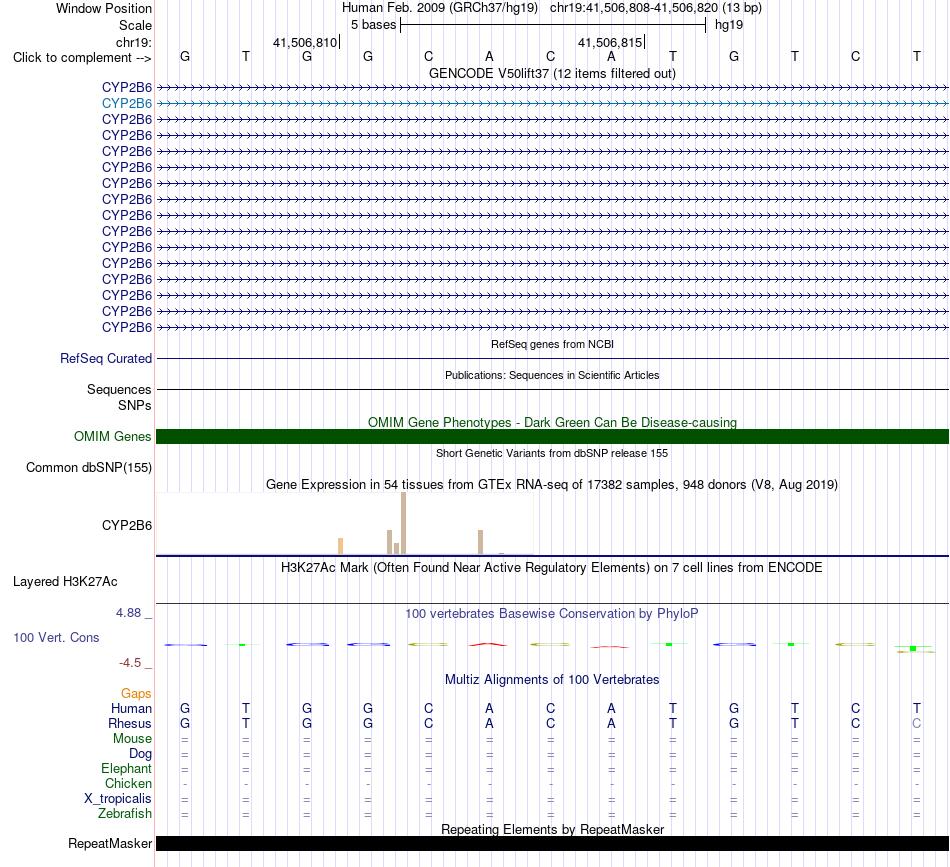950x867 pixels.
Task: Click the light-colored mismatch C in the Rhesus row
Action: tap(916, 723)
